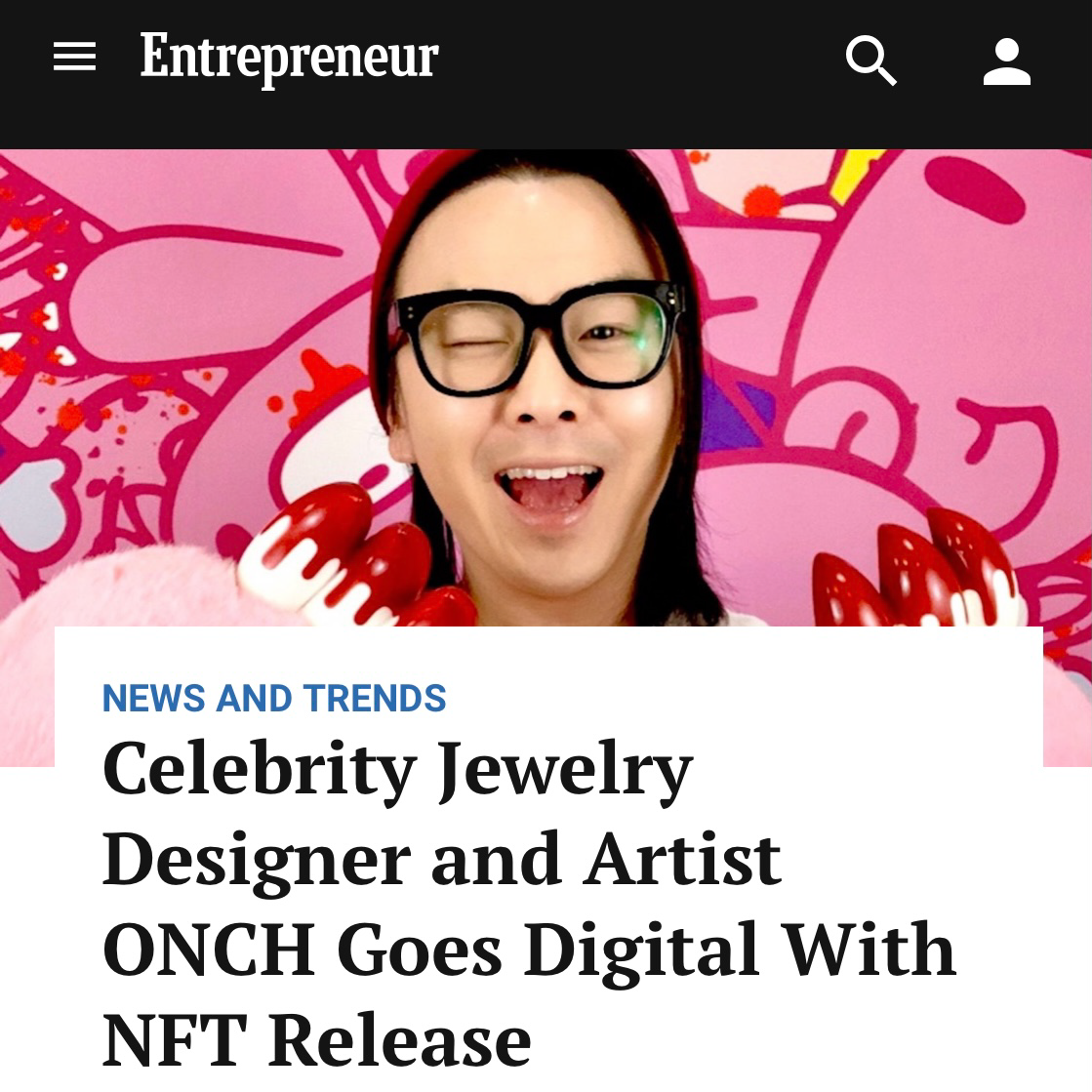Click the search magnifier icon

click(870, 61)
